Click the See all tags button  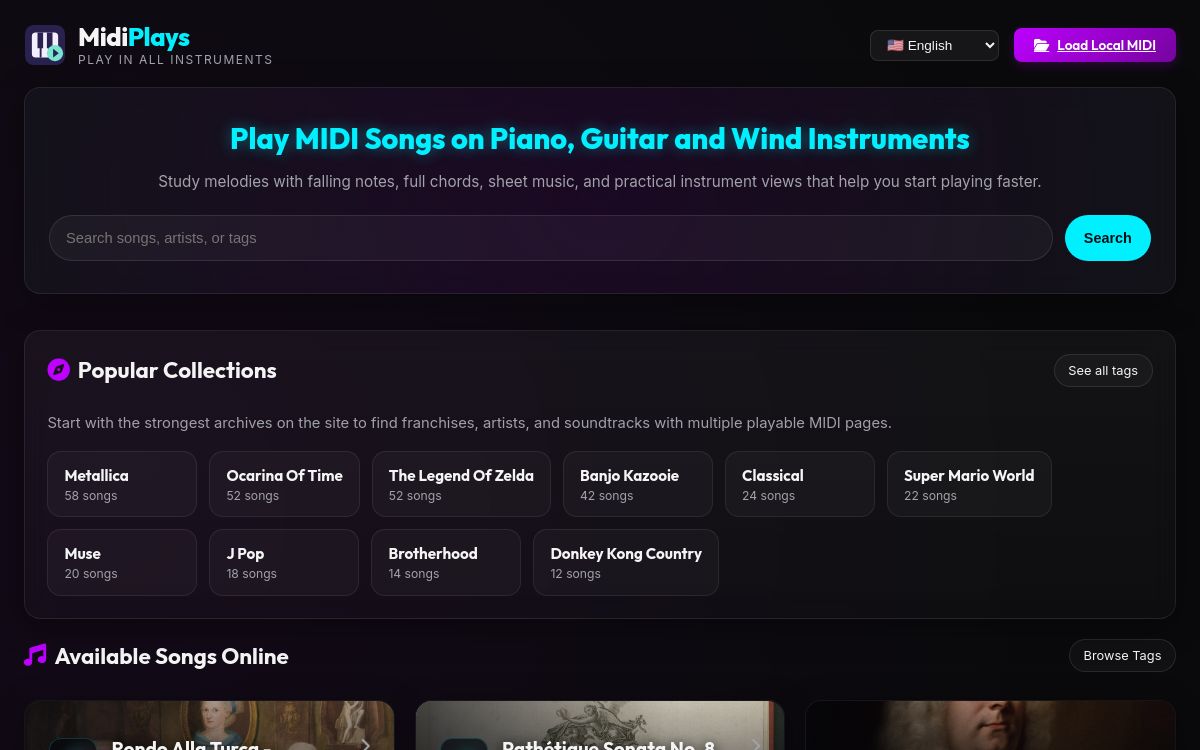pos(1103,370)
